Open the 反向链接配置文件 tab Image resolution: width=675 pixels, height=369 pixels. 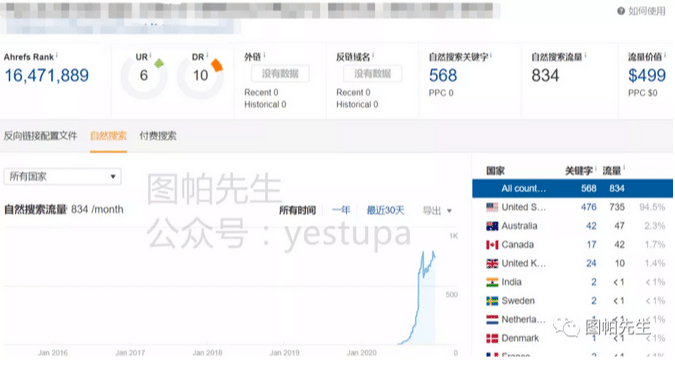coord(40,136)
